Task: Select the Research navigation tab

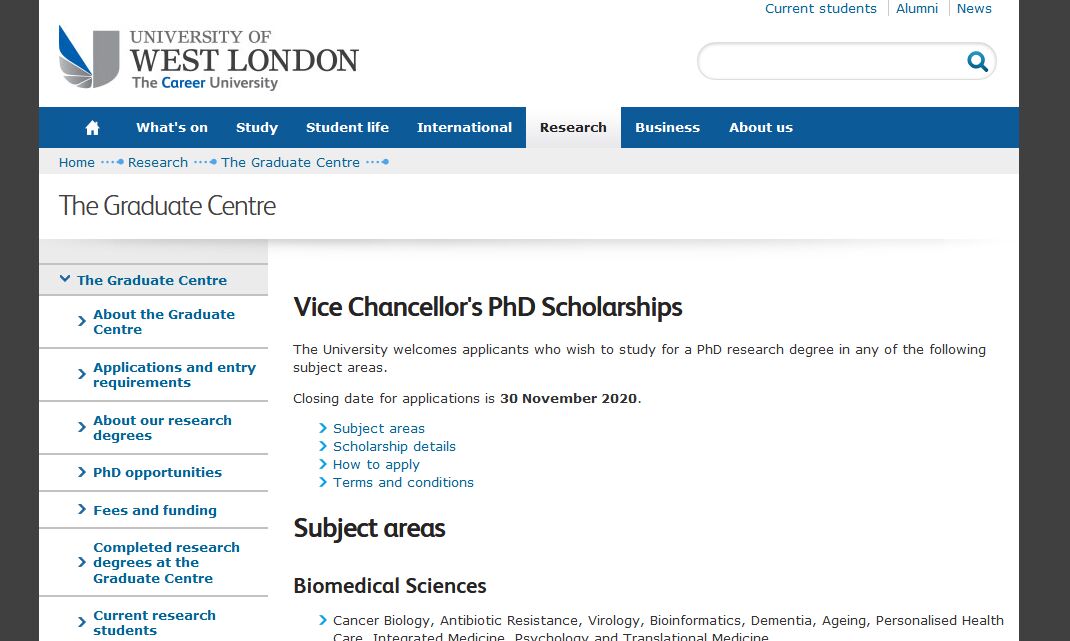Action: point(573,128)
